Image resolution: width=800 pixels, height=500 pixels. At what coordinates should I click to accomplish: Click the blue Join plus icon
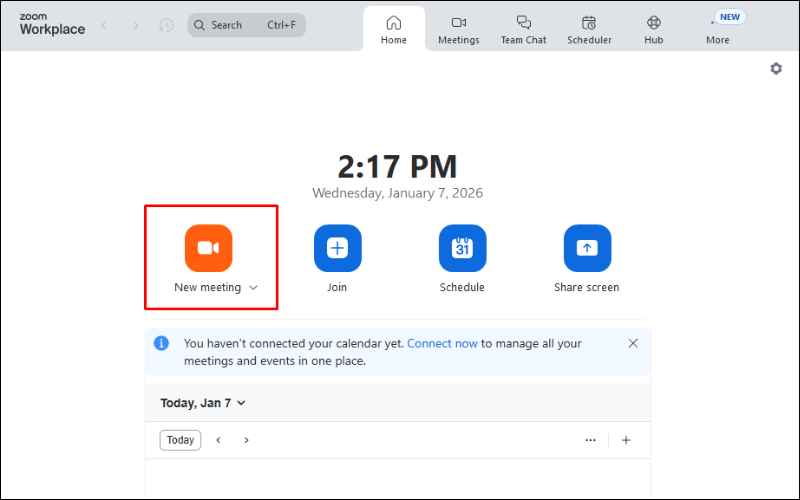pyautogui.click(x=337, y=248)
